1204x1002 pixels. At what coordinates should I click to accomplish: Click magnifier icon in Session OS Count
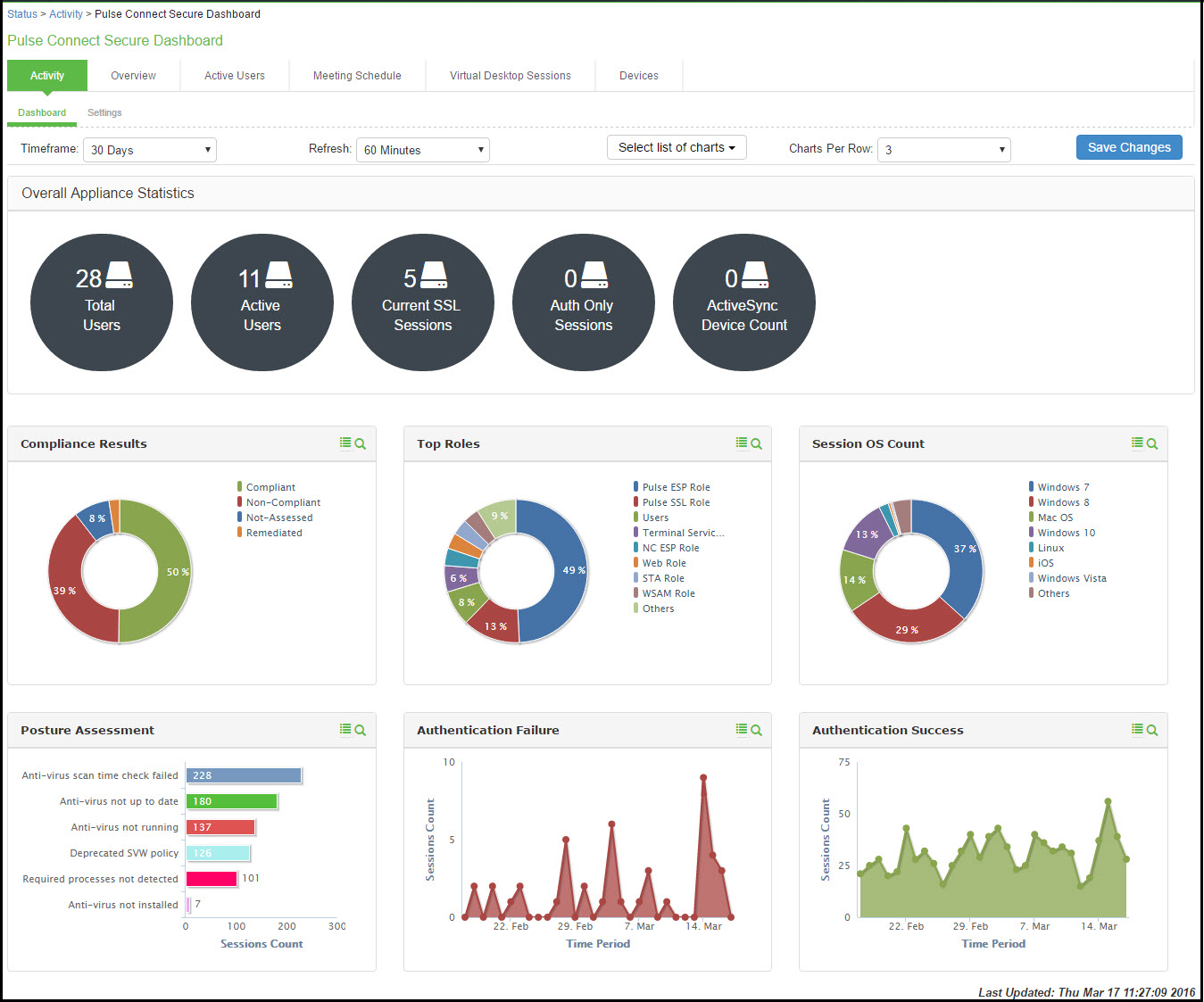(1152, 443)
